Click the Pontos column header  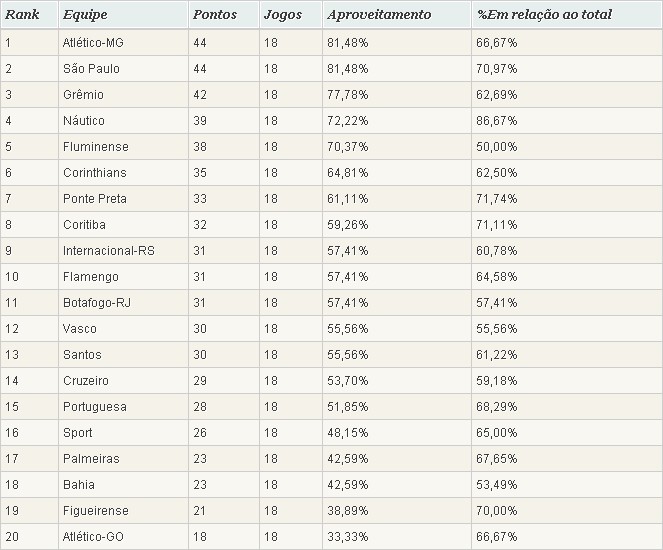tap(214, 15)
